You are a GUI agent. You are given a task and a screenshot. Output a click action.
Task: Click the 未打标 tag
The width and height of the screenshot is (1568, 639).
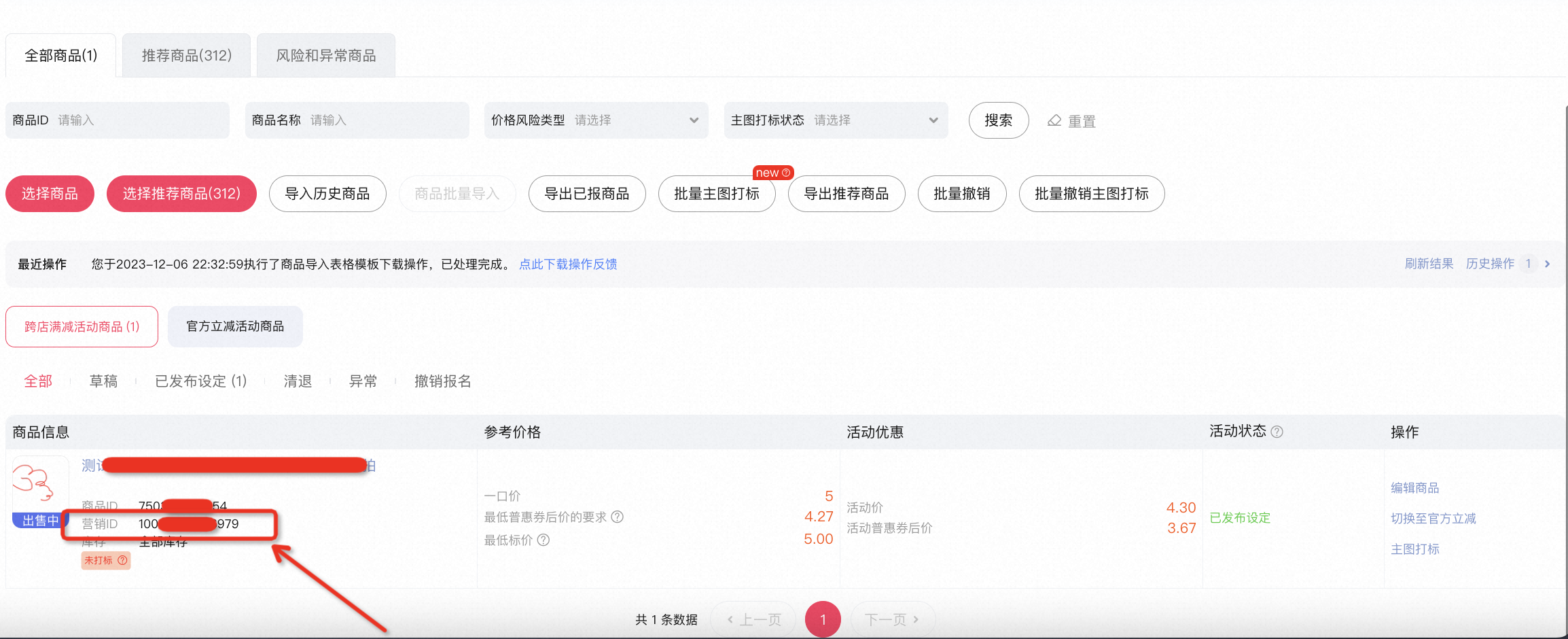pos(106,561)
